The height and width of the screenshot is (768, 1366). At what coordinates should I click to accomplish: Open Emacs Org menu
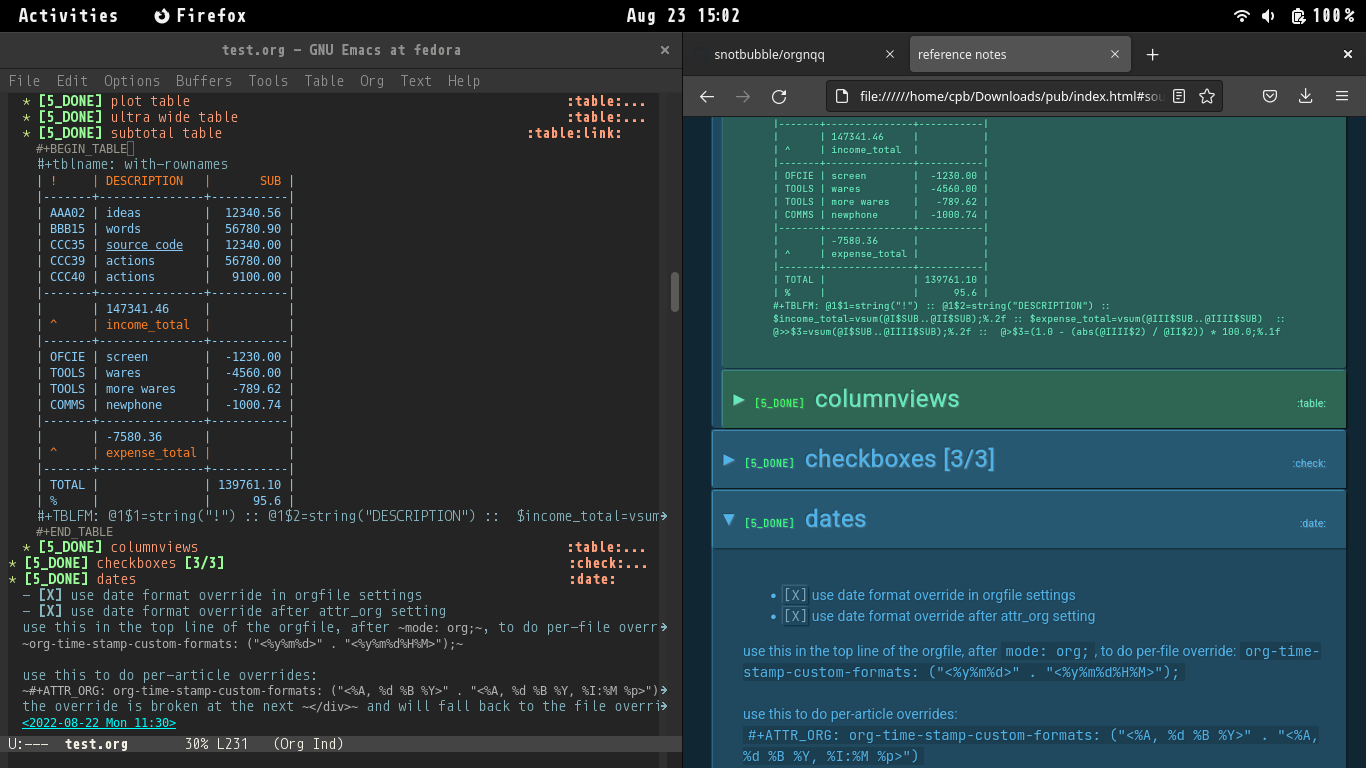pyautogui.click(x=372, y=81)
